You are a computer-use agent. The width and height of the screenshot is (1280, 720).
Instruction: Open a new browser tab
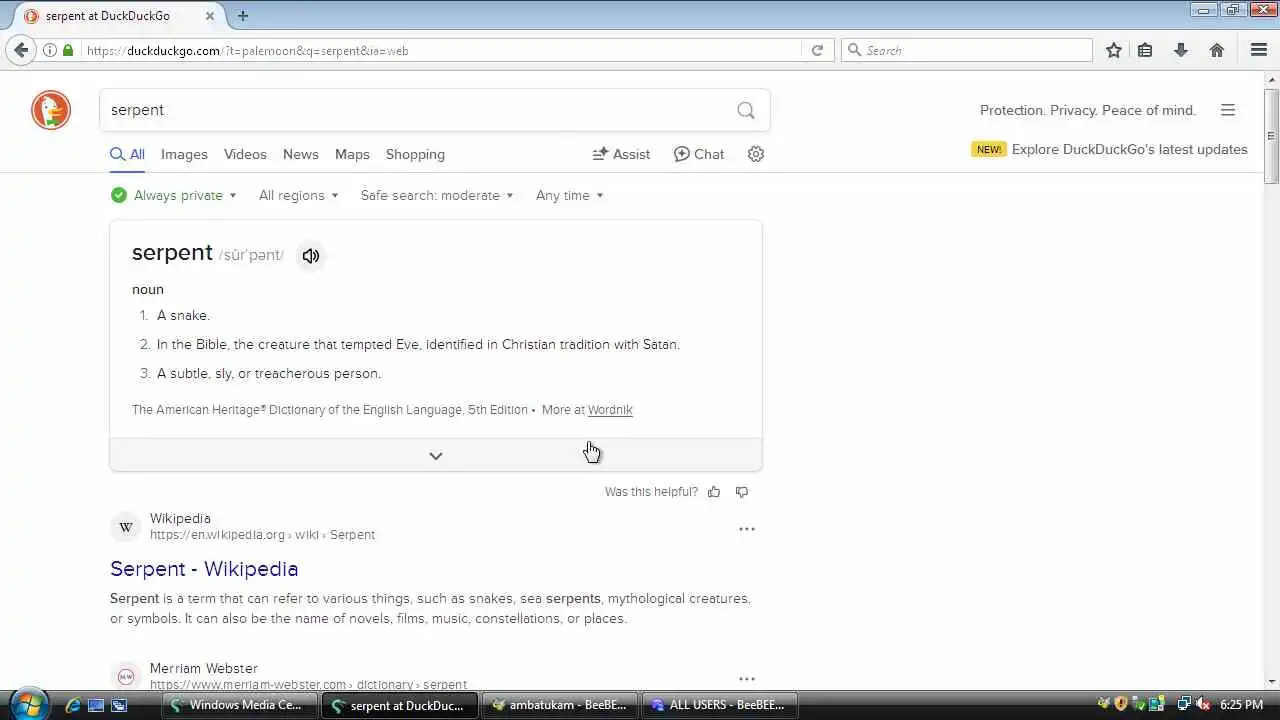243,16
